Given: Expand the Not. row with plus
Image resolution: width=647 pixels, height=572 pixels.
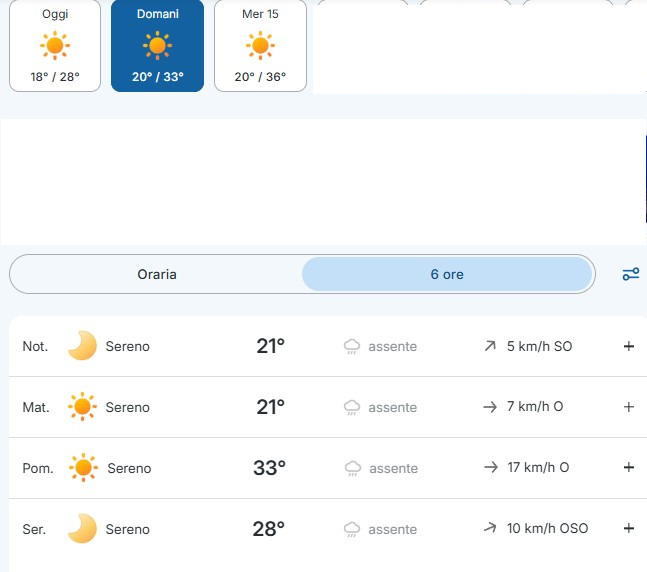Looking at the screenshot, I should pyautogui.click(x=628, y=346).
